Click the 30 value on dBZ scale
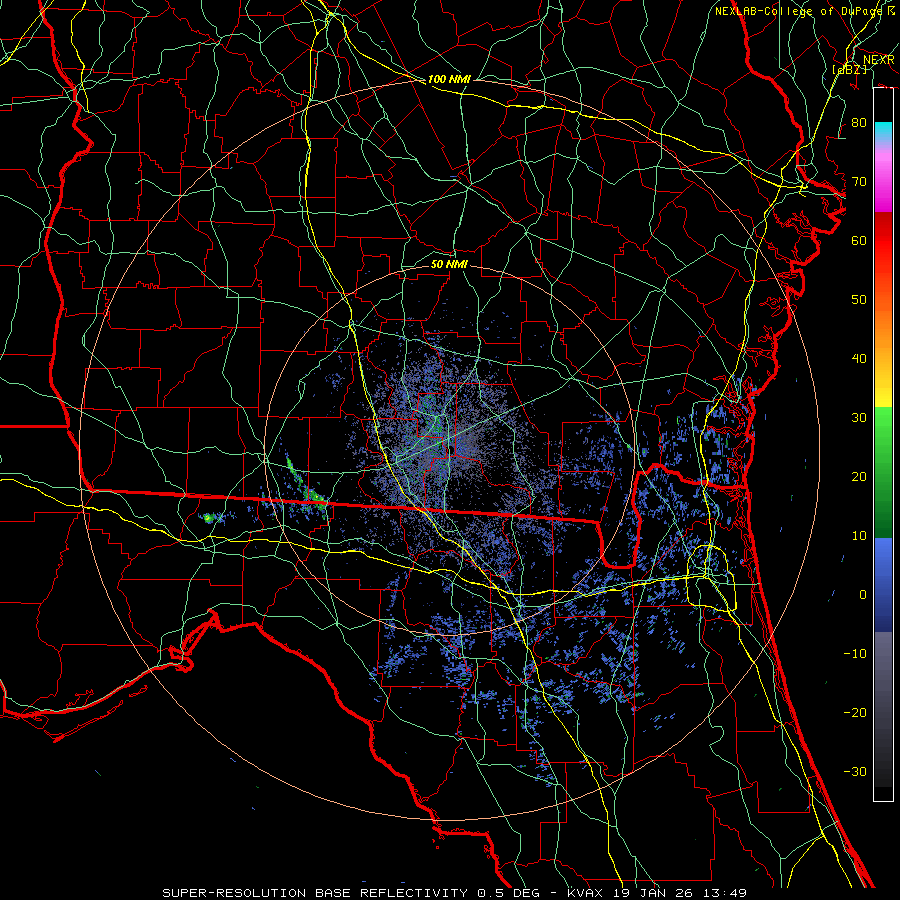The image size is (900, 900). 859,418
